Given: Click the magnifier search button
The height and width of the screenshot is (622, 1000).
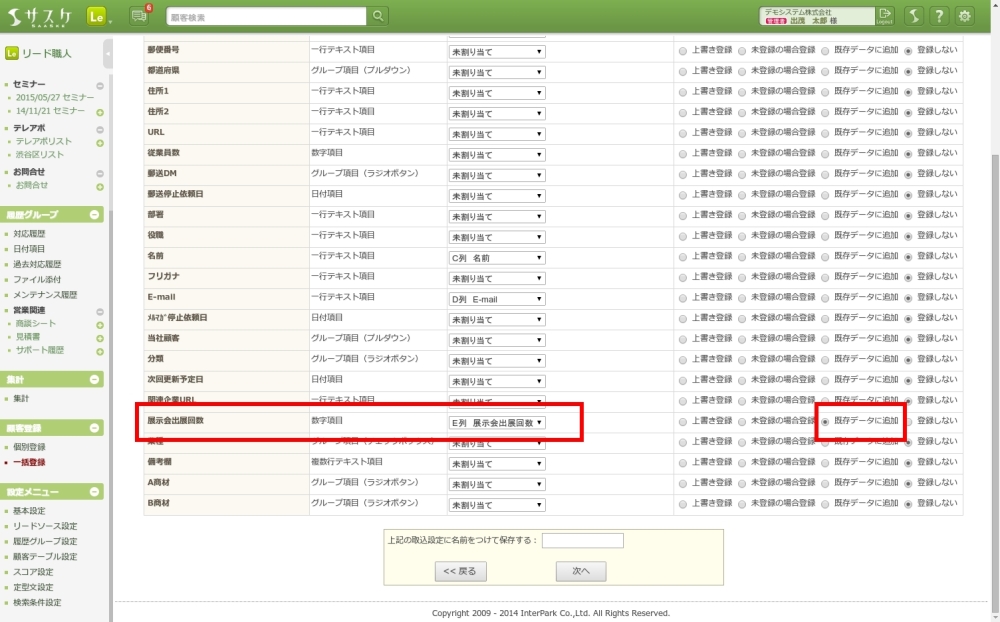Looking at the screenshot, I should click(x=378, y=16).
